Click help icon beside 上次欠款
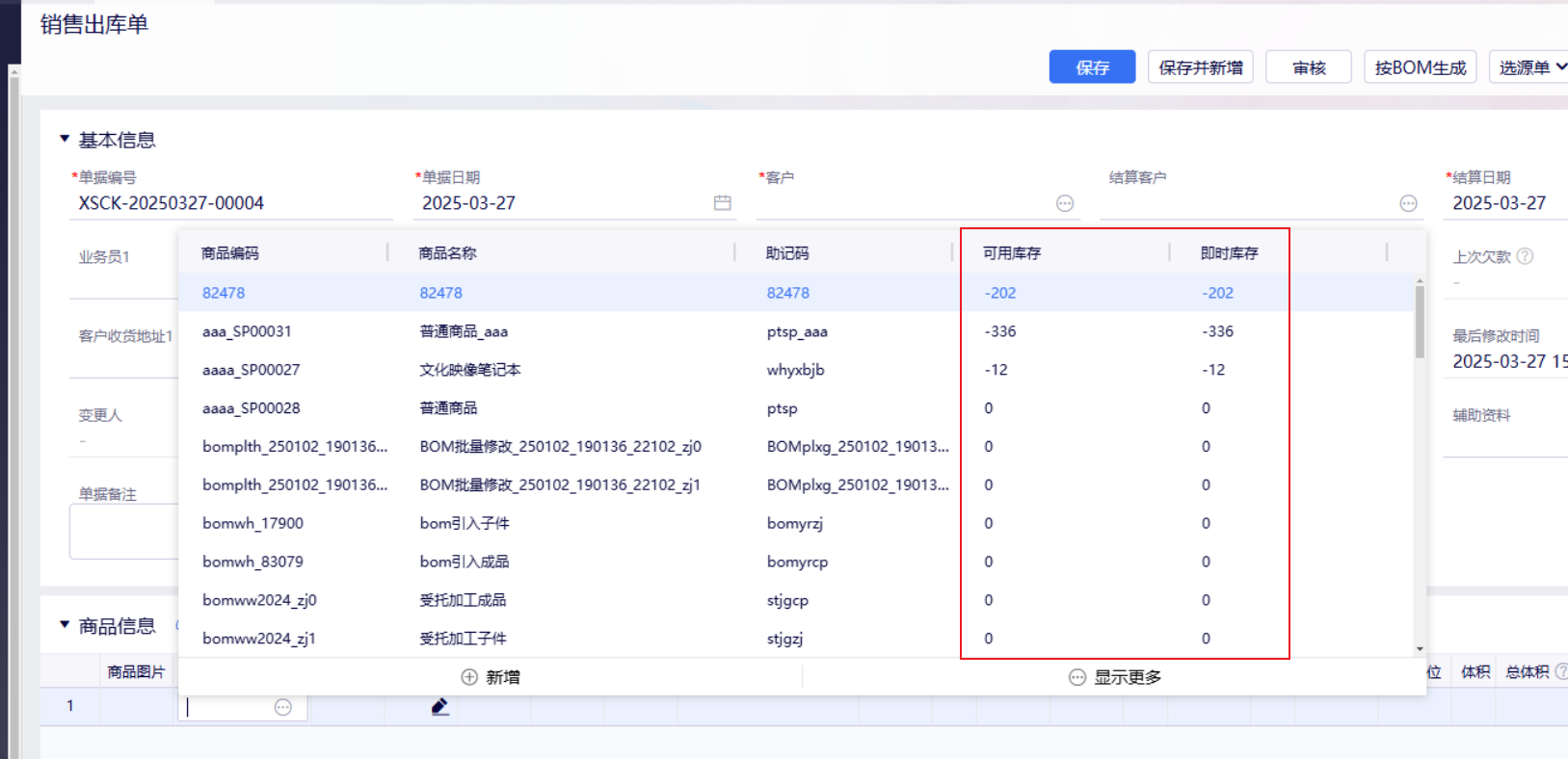The image size is (1568, 759). pos(1525,256)
